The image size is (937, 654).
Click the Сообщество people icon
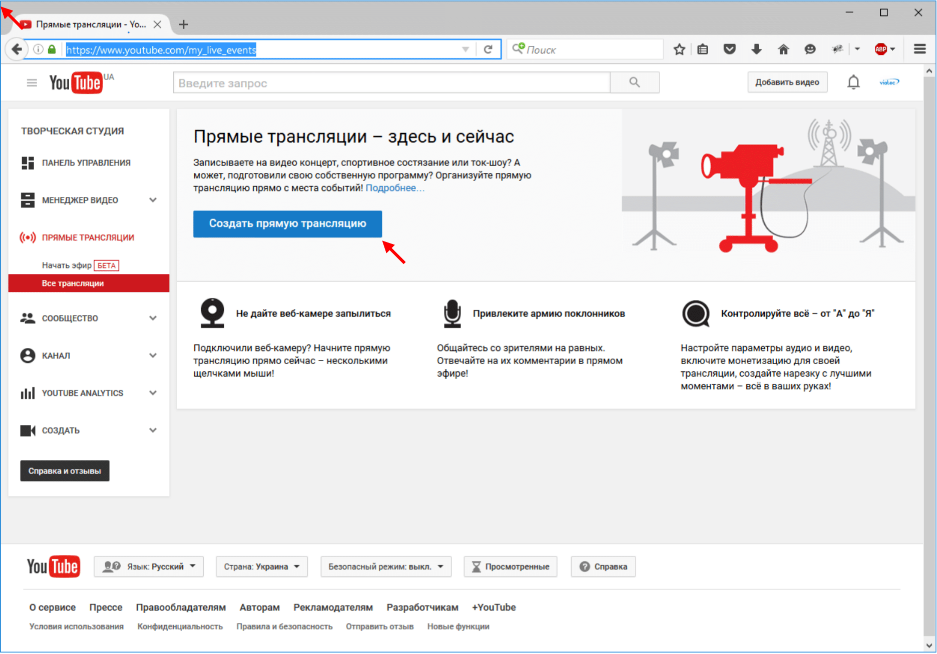point(27,318)
